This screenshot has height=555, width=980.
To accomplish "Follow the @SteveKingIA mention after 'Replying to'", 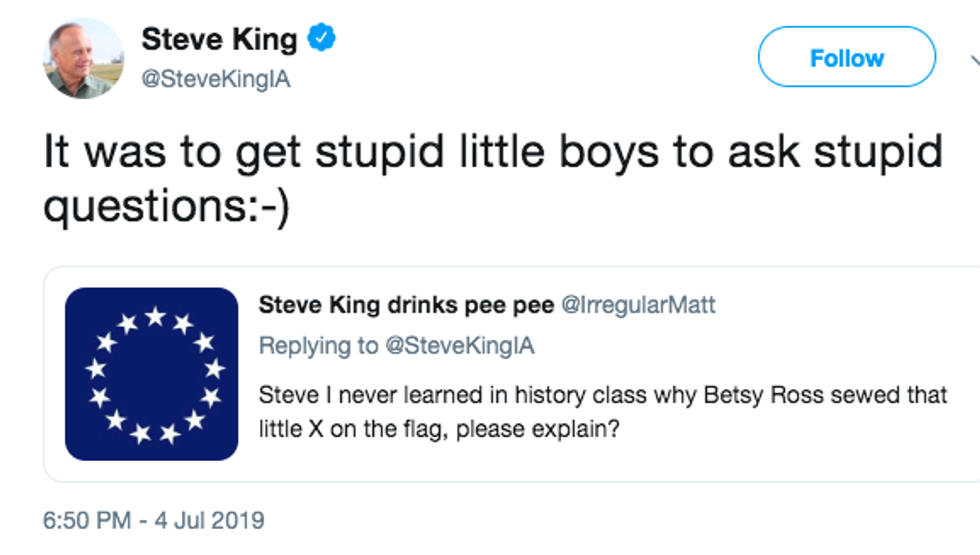I will (460, 346).
